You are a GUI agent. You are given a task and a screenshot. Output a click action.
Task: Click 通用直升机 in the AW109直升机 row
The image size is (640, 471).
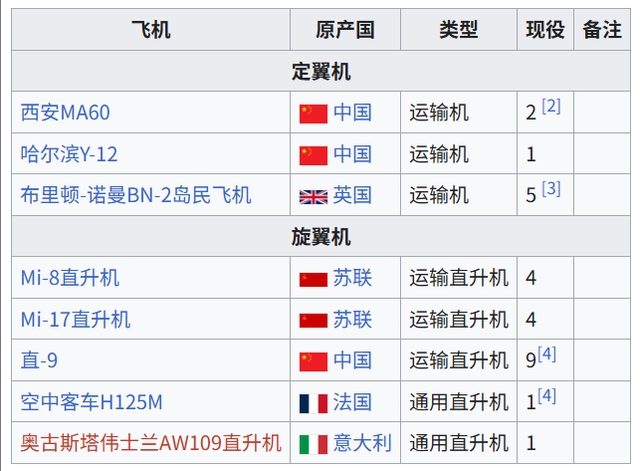pyautogui.click(x=459, y=443)
